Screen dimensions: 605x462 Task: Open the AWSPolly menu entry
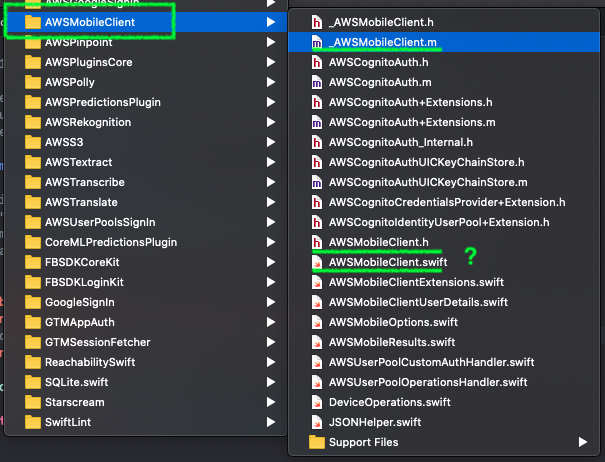[145, 82]
